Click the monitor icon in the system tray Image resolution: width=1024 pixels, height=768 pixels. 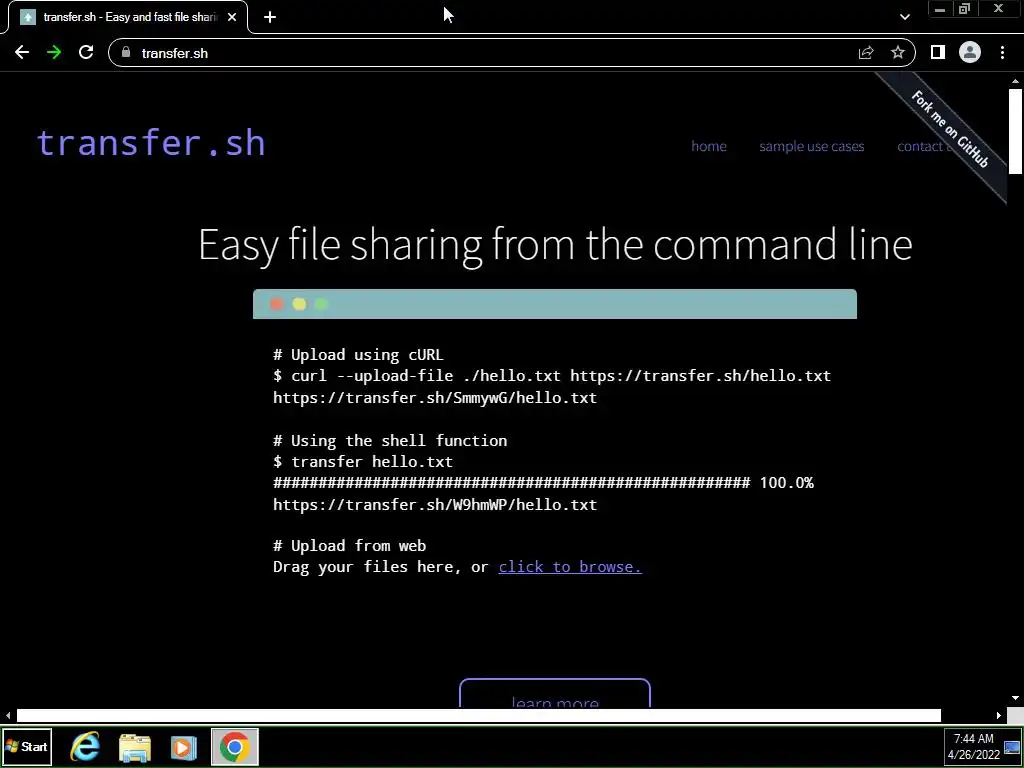pyautogui.click(x=1012, y=747)
